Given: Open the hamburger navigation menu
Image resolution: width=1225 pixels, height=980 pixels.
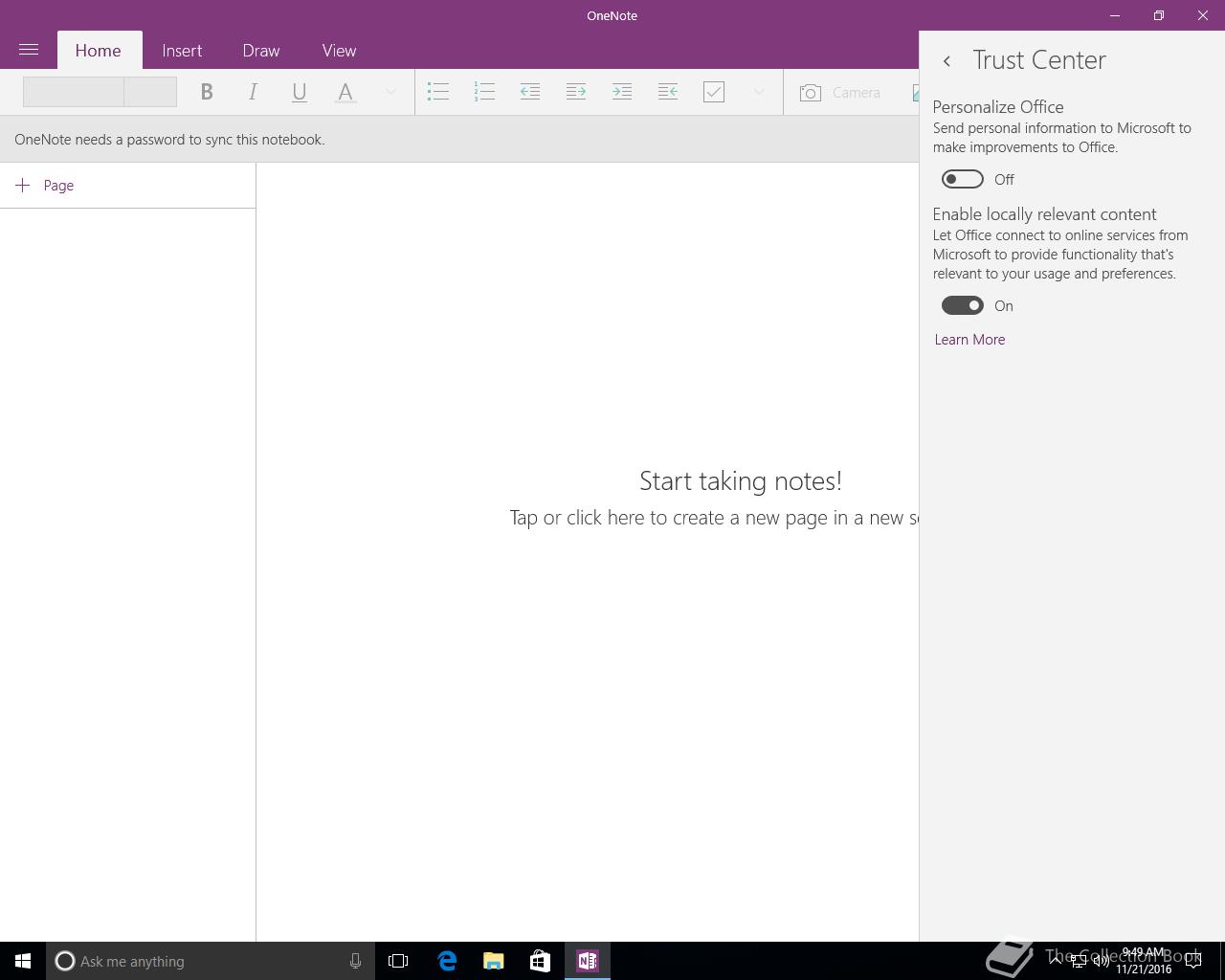Looking at the screenshot, I should [x=29, y=50].
